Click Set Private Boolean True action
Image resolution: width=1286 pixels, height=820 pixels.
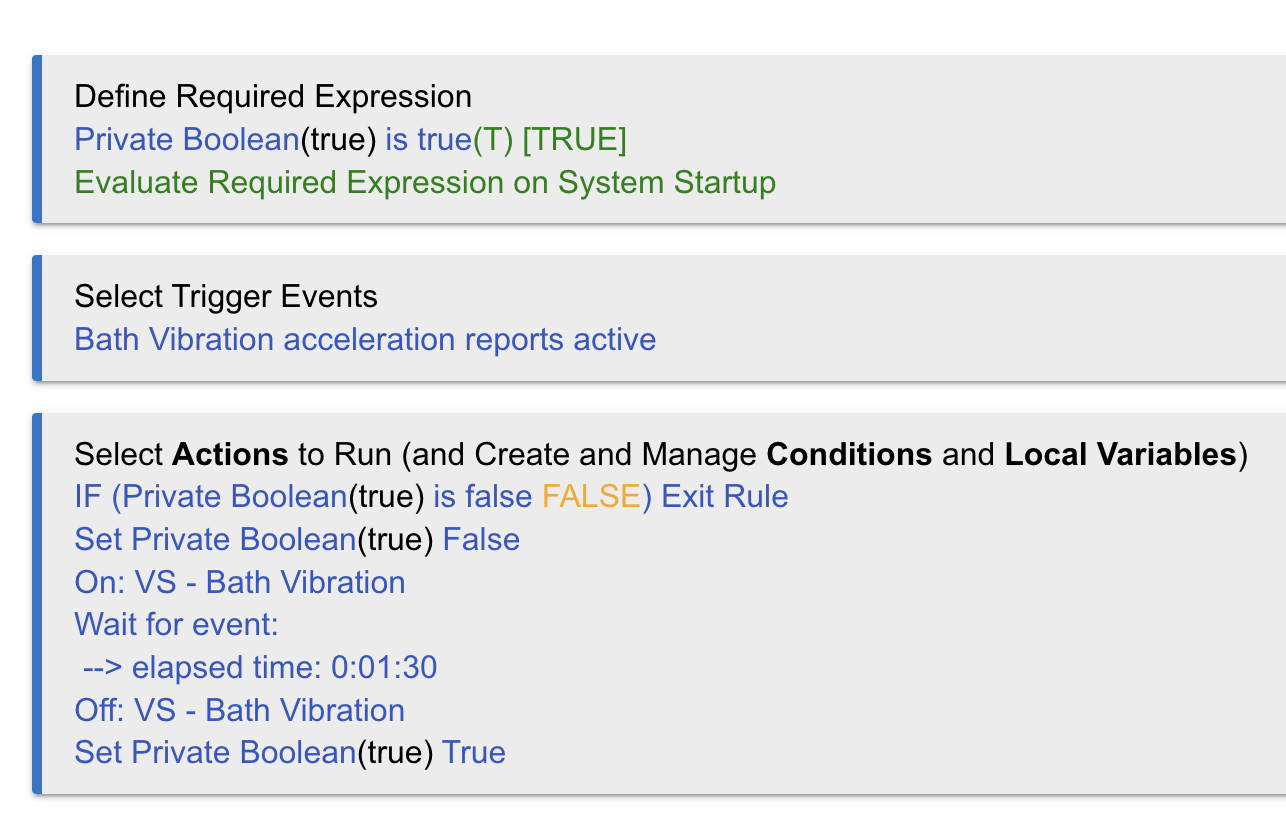pyautogui.click(x=289, y=753)
